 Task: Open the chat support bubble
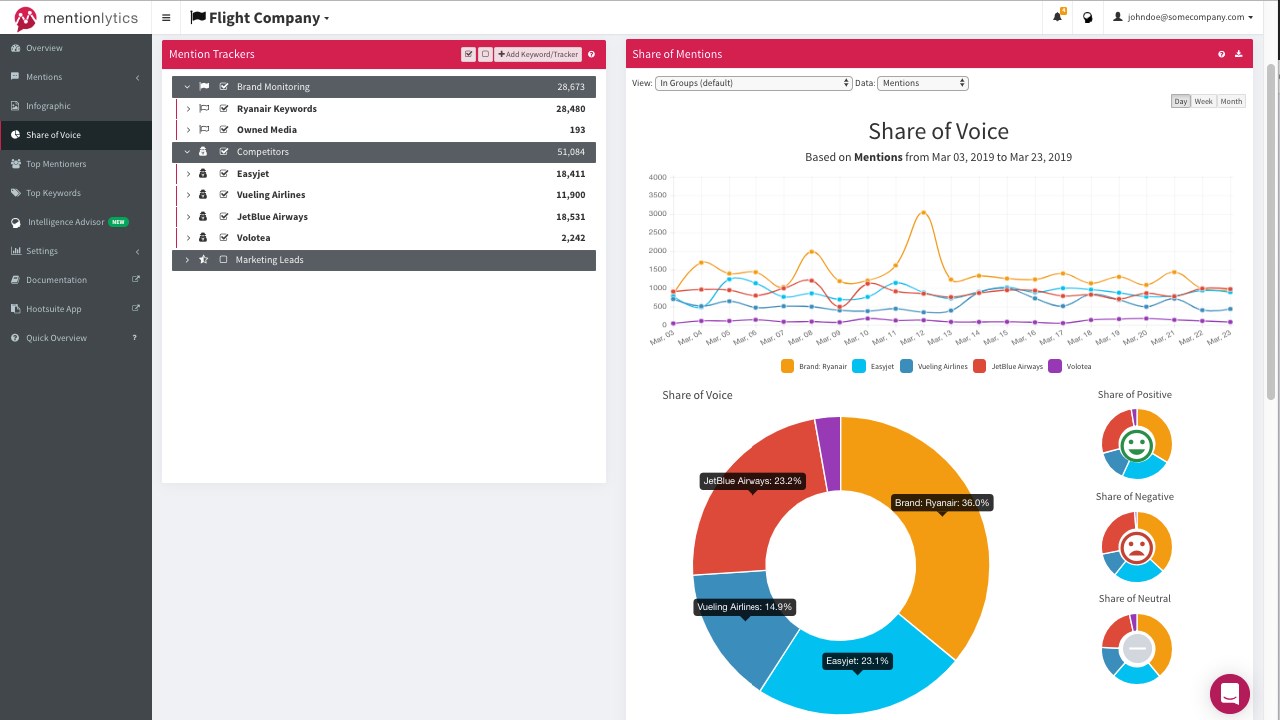1230,694
